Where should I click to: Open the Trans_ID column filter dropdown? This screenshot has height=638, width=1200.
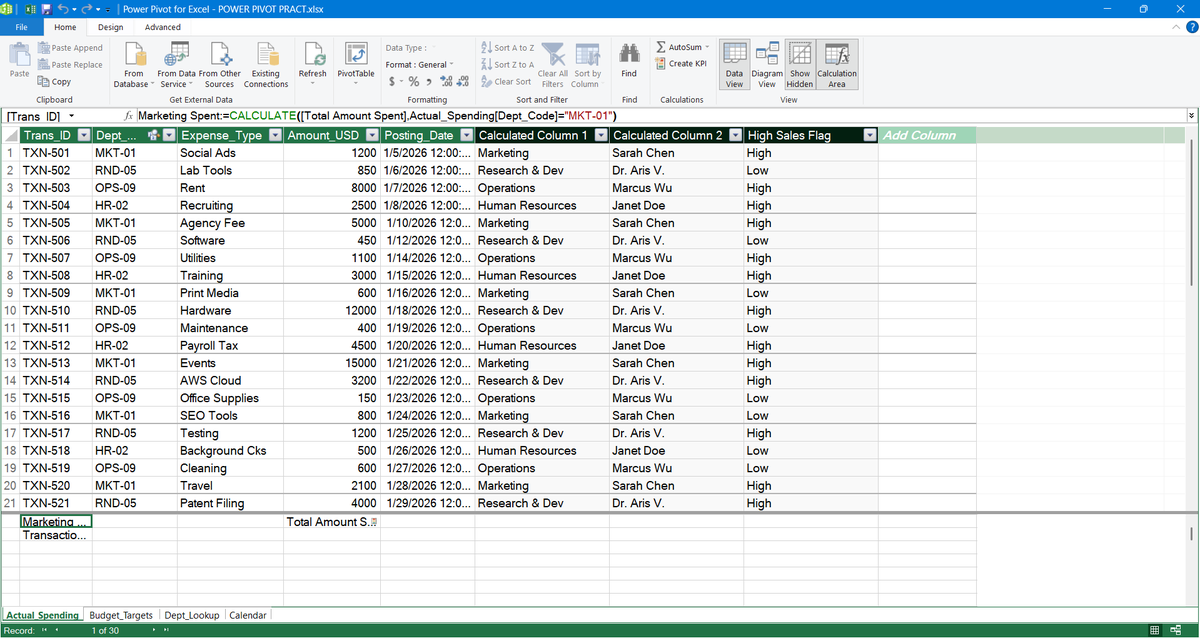[x=84, y=135]
